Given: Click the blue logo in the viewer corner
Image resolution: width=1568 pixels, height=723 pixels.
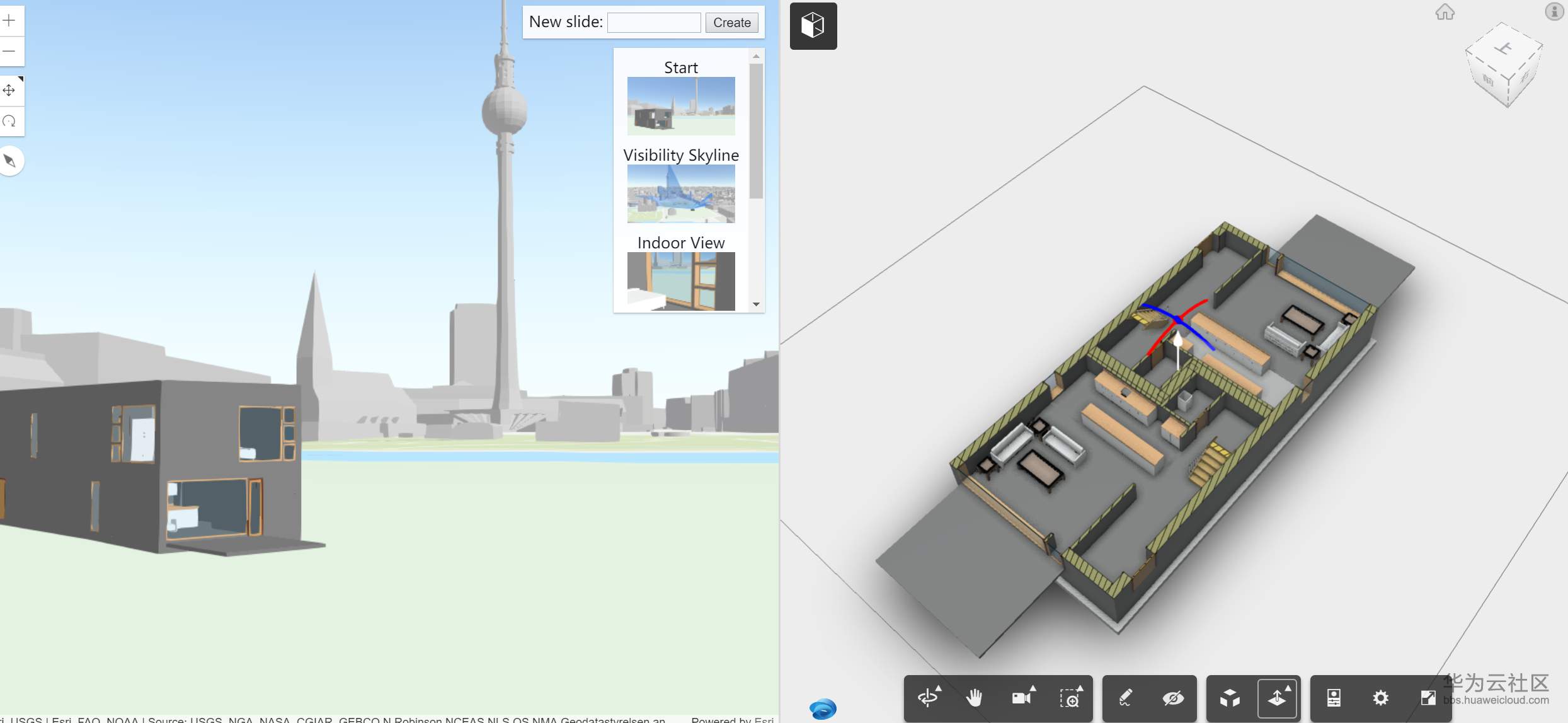Looking at the screenshot, I should point(823,709).
